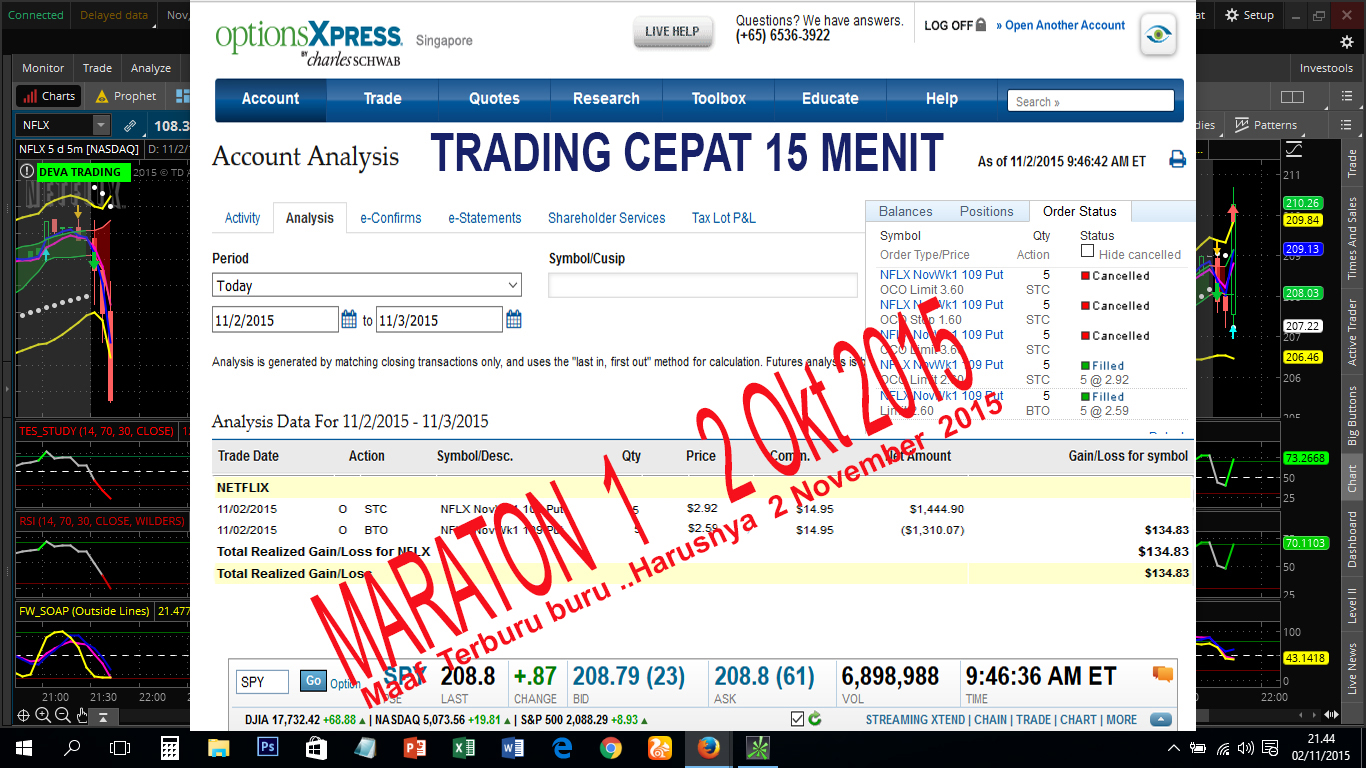Open Photoshop from the taskbar
Viewport: 1366px width, 768px height.
[267, 746]
